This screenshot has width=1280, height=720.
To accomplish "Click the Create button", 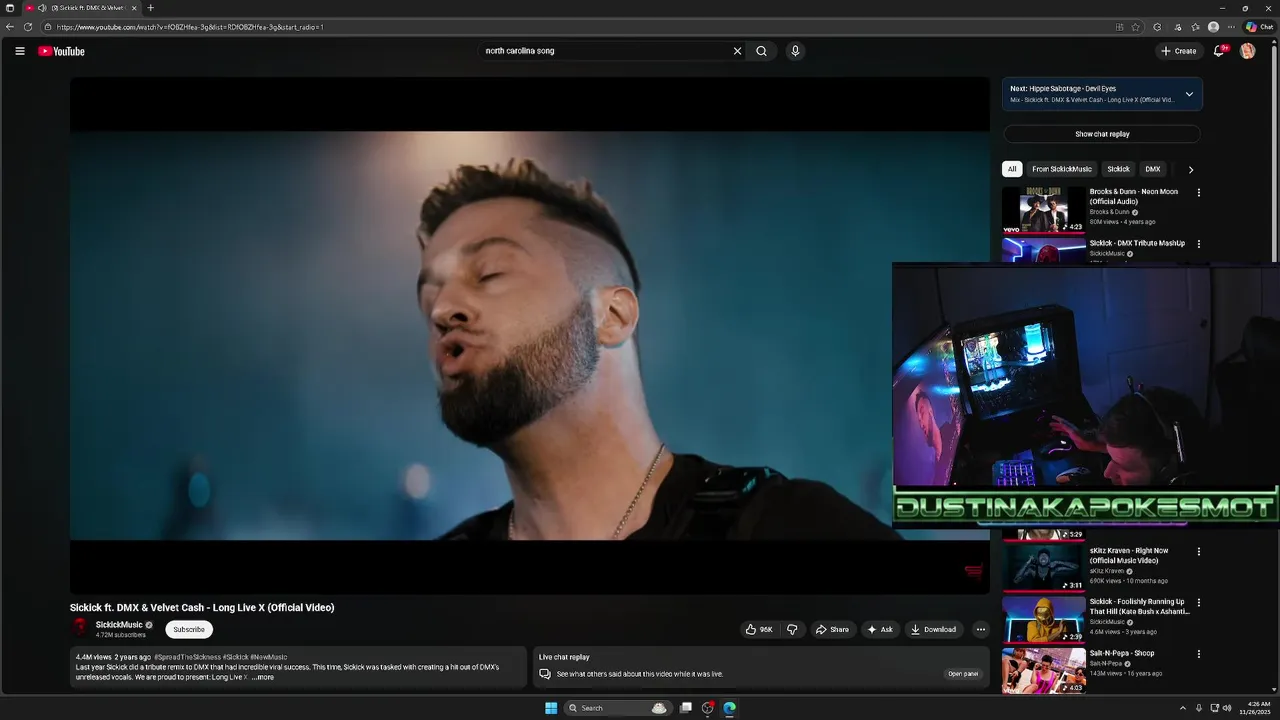I will [1179, 51].
